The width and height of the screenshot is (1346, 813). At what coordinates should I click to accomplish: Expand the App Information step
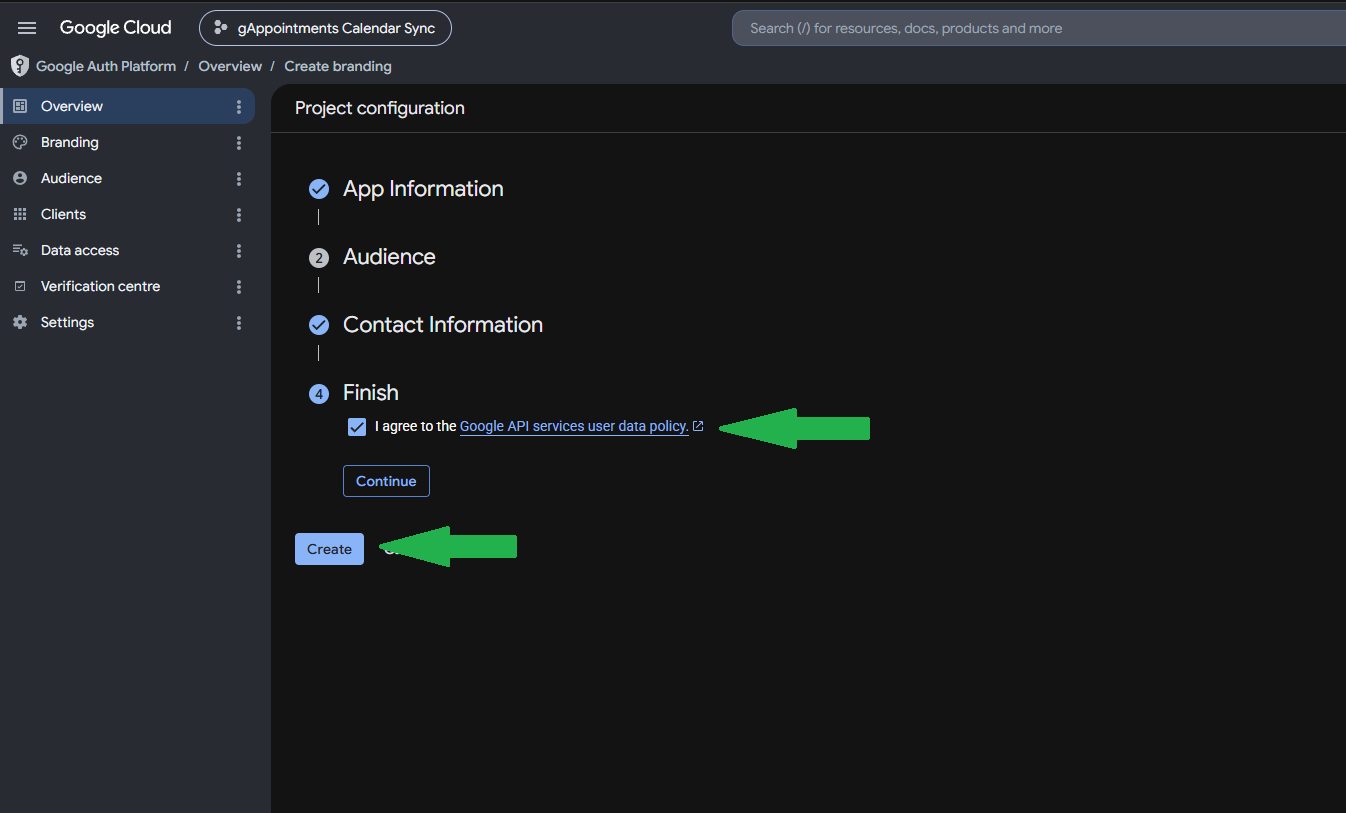[423, 189]
